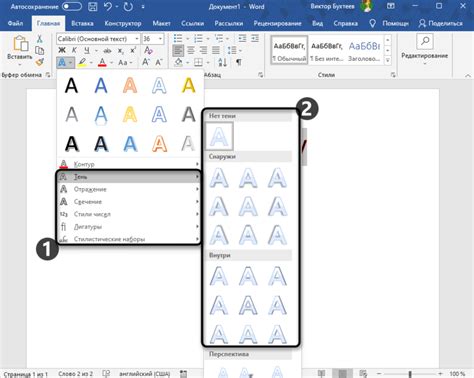Open the Стили чисел submenu

pos(129,214)
